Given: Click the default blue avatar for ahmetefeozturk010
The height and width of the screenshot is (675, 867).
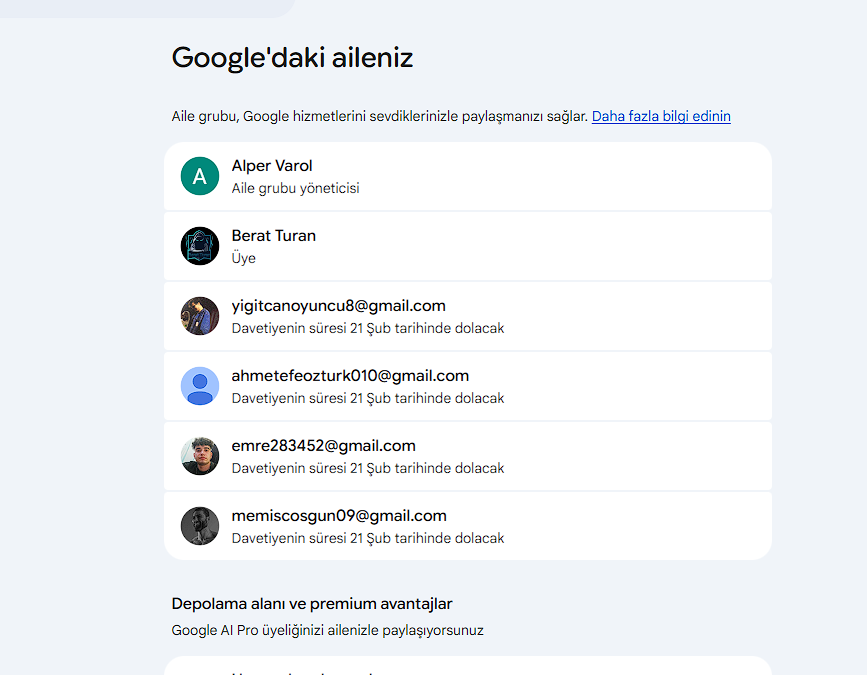Looking at the screenshot, I should pos(200,386).
